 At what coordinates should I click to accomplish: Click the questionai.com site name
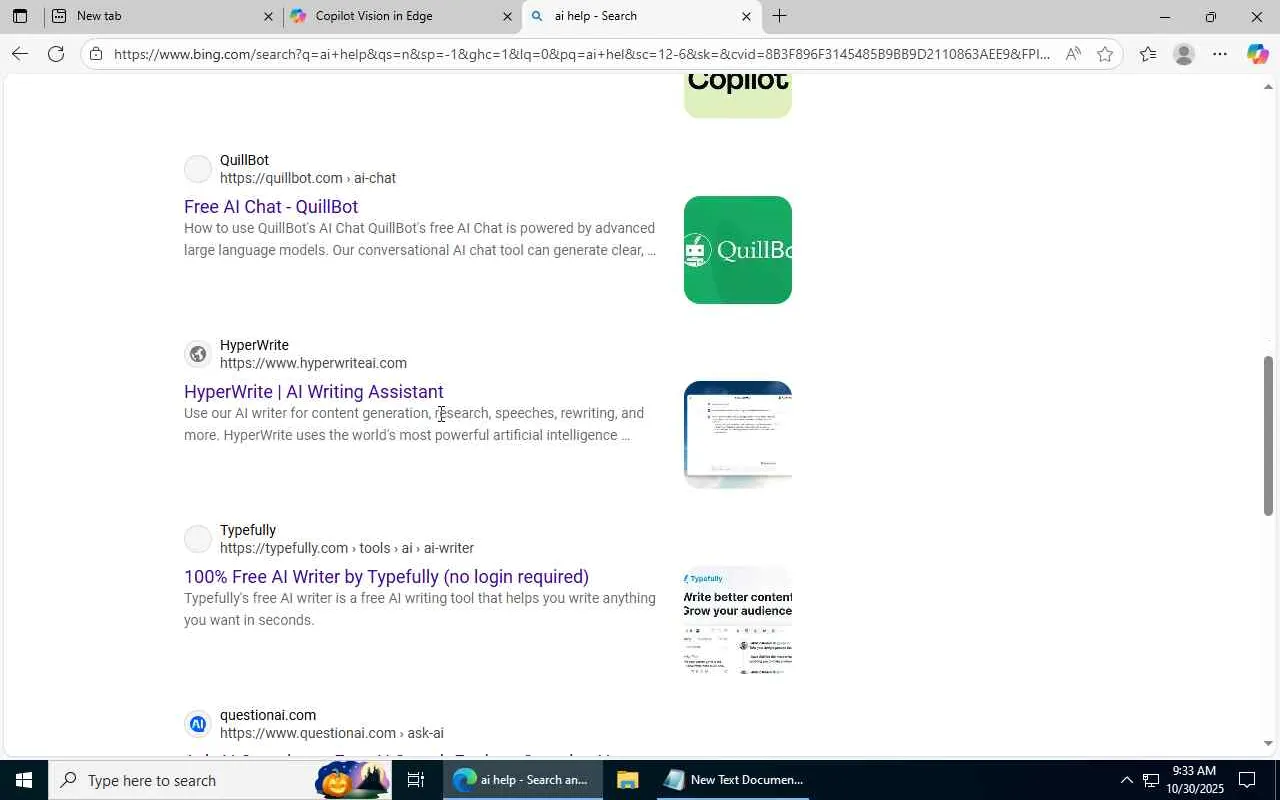268,715
